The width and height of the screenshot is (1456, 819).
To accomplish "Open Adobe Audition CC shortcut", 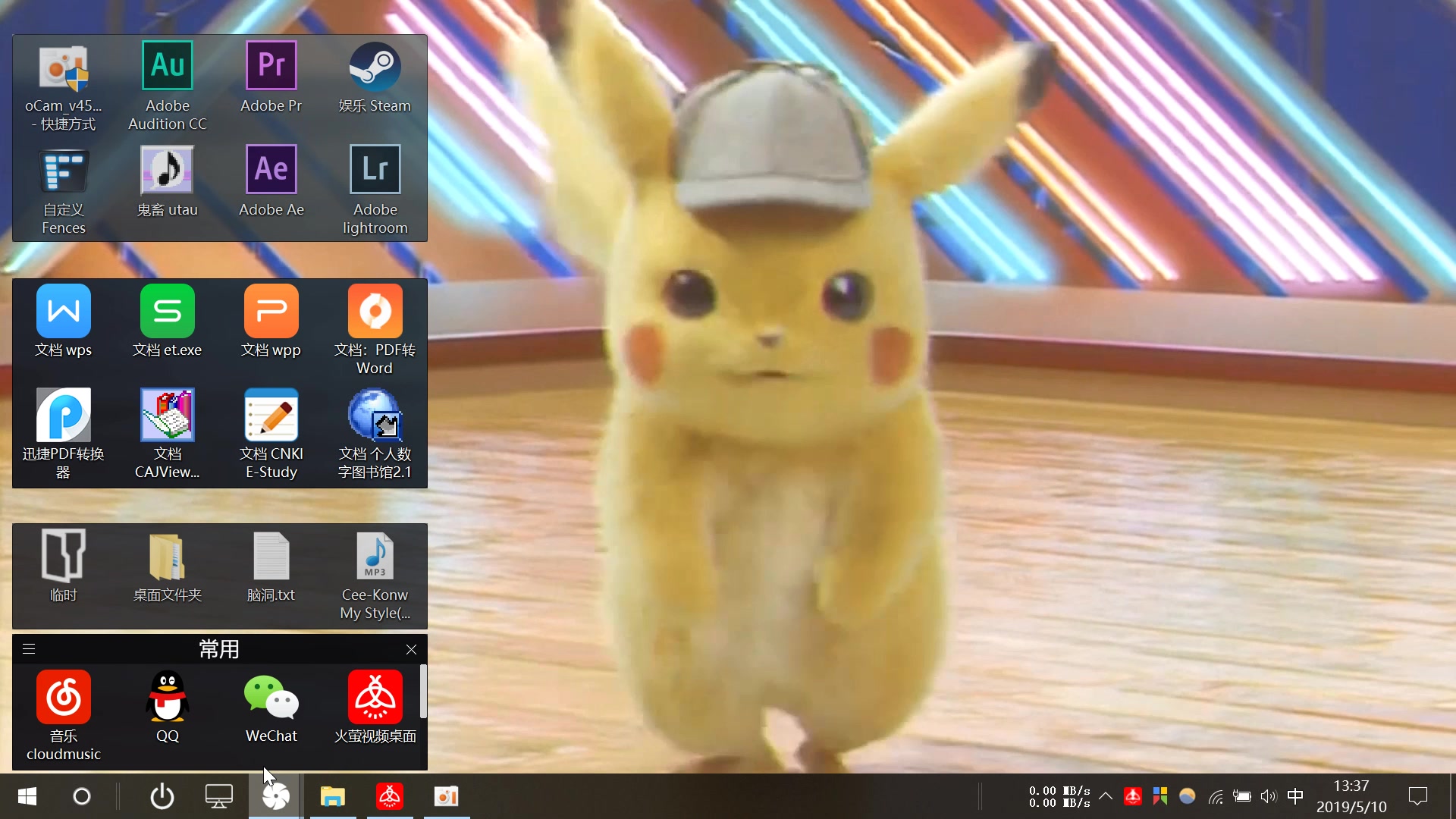I will pos(167,67).
